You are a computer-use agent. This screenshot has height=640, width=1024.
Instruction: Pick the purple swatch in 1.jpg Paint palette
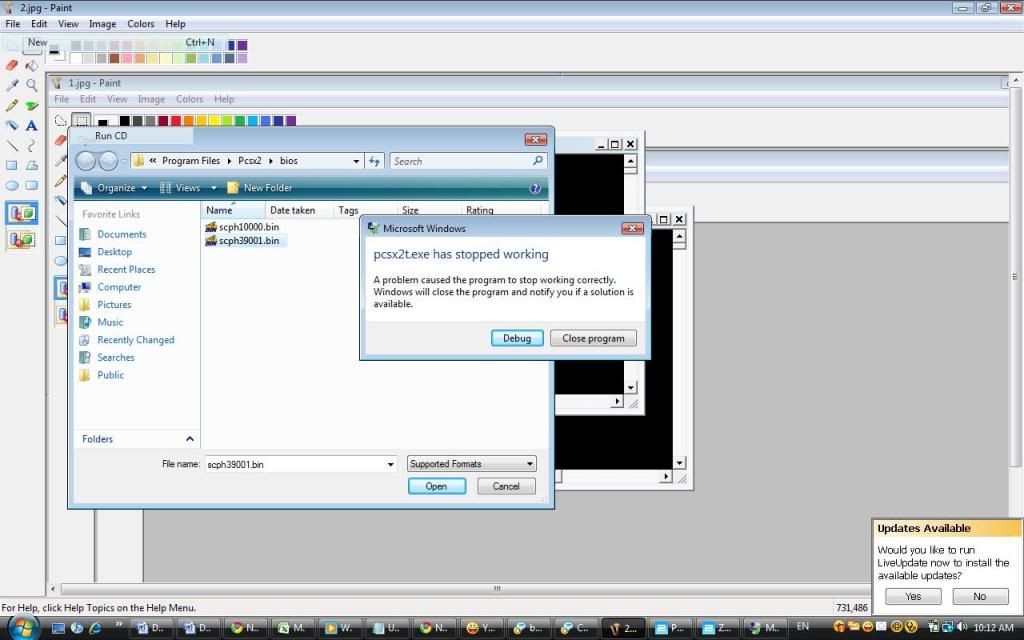tap(291, 121)
